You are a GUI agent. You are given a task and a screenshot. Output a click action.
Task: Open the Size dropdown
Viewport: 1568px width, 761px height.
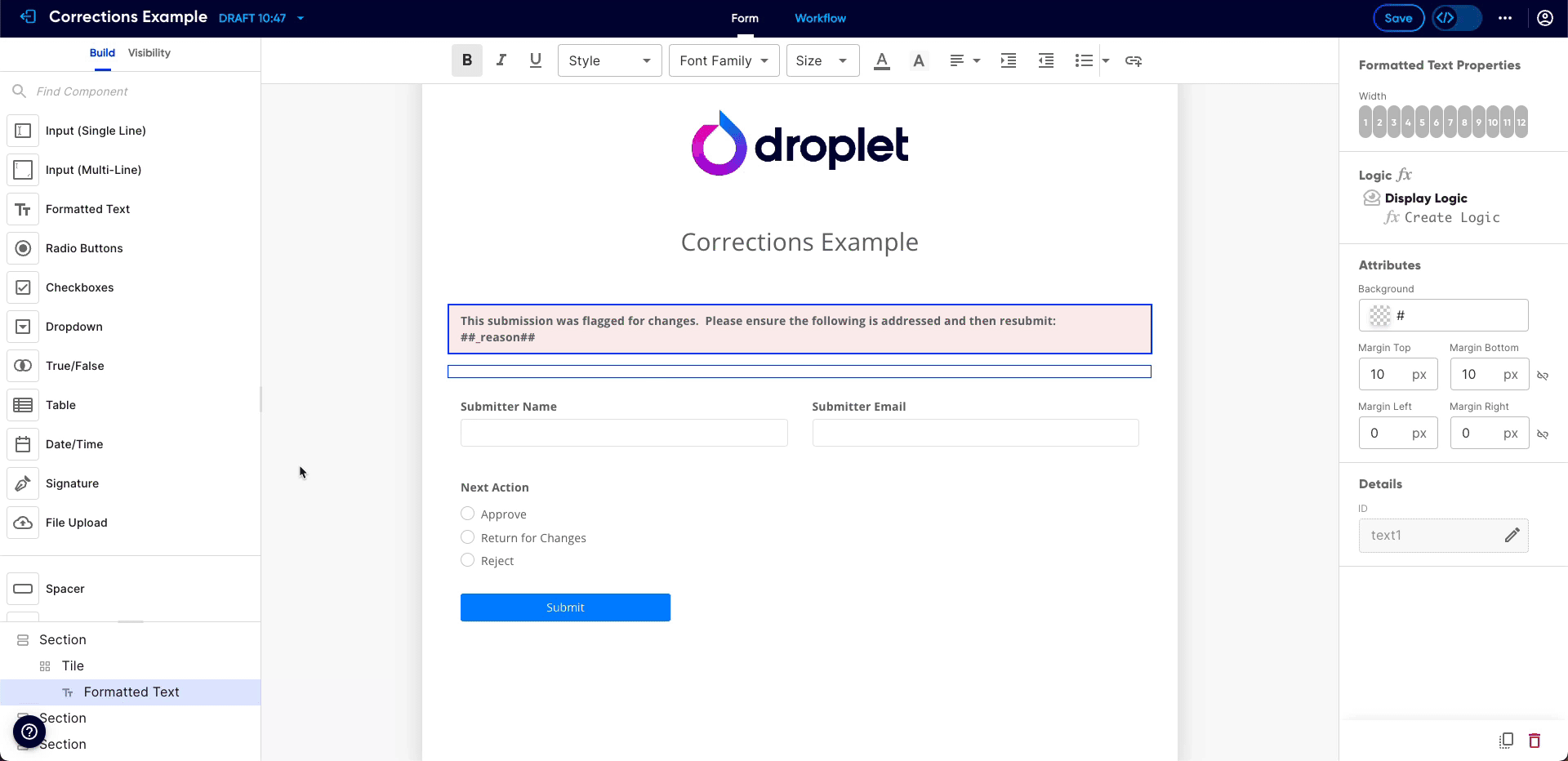point(822,60)
